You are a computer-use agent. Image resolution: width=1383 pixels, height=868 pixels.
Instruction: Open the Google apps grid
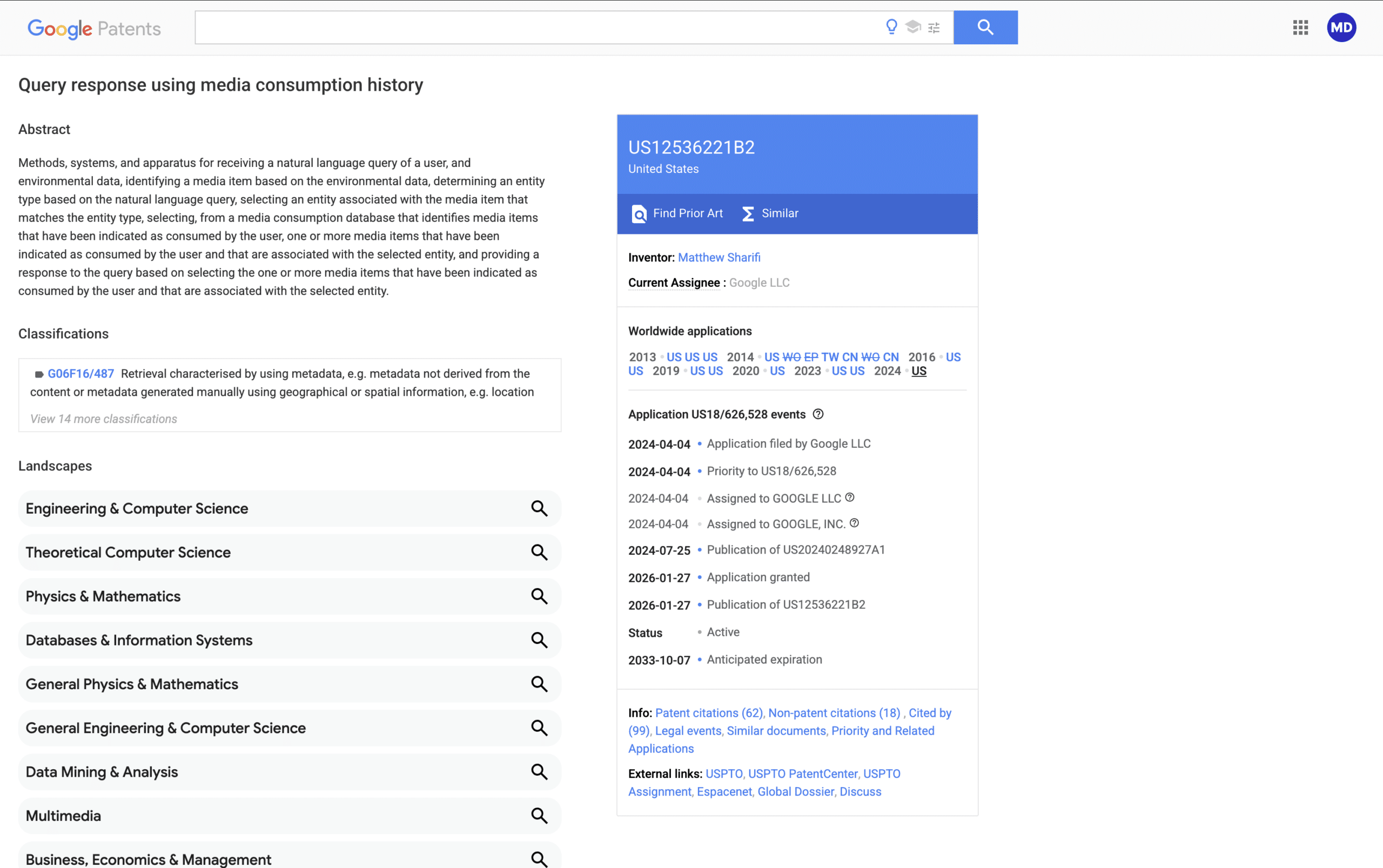coord(1300,27)
